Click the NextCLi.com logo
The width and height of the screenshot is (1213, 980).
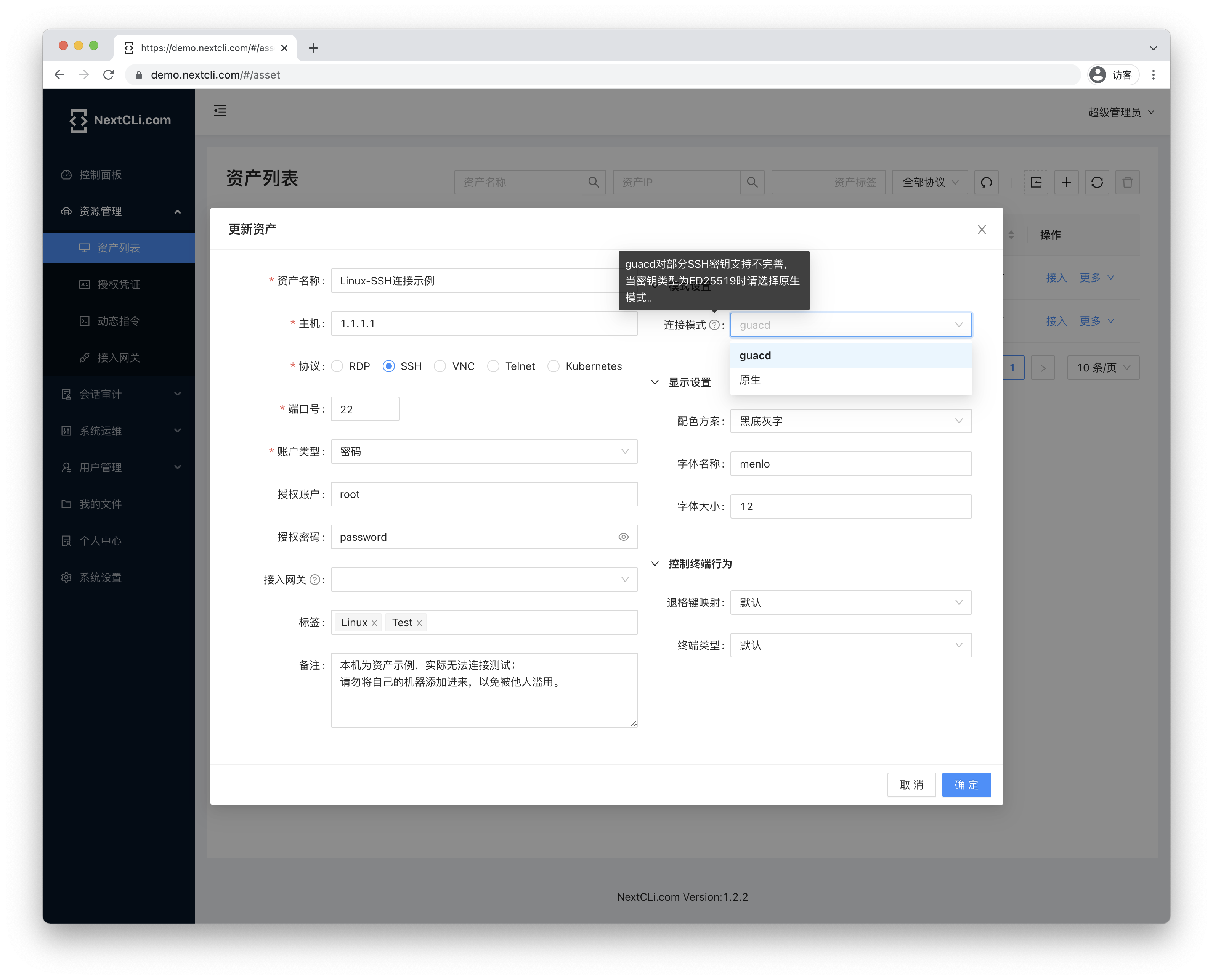120,120
